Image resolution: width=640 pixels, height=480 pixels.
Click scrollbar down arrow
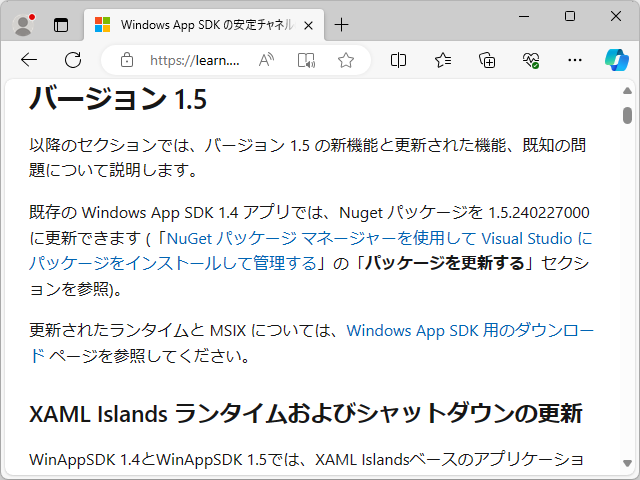[627, 463]
